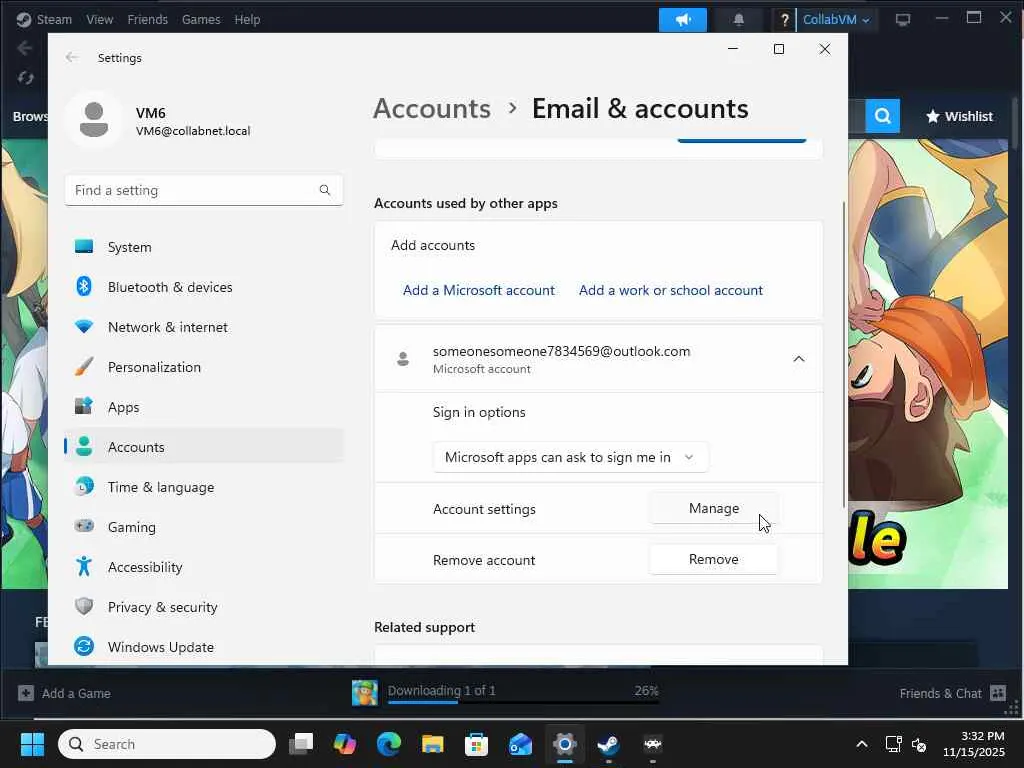Image resolution: width=1024 pixels, height=768 pixels.
Task: Open the Friends menu in Steam
Action: tap(148, 20)
